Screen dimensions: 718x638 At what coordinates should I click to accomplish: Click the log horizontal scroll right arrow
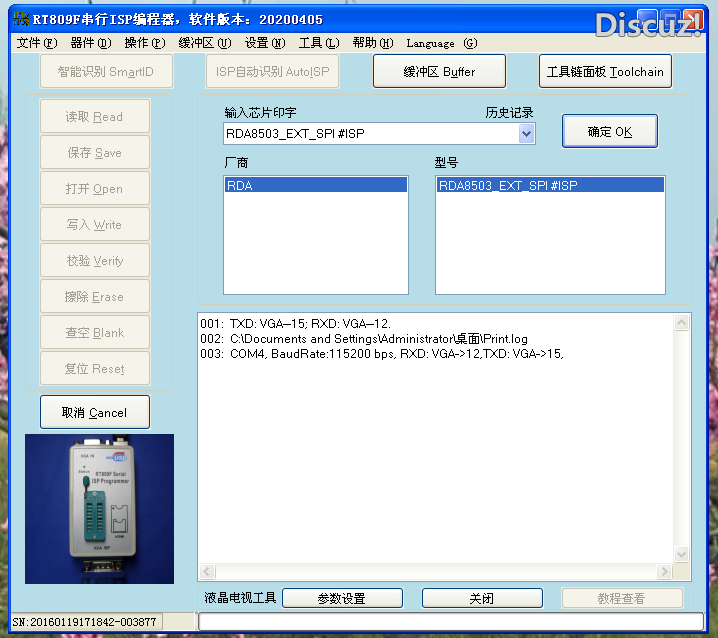pos(664,572)
